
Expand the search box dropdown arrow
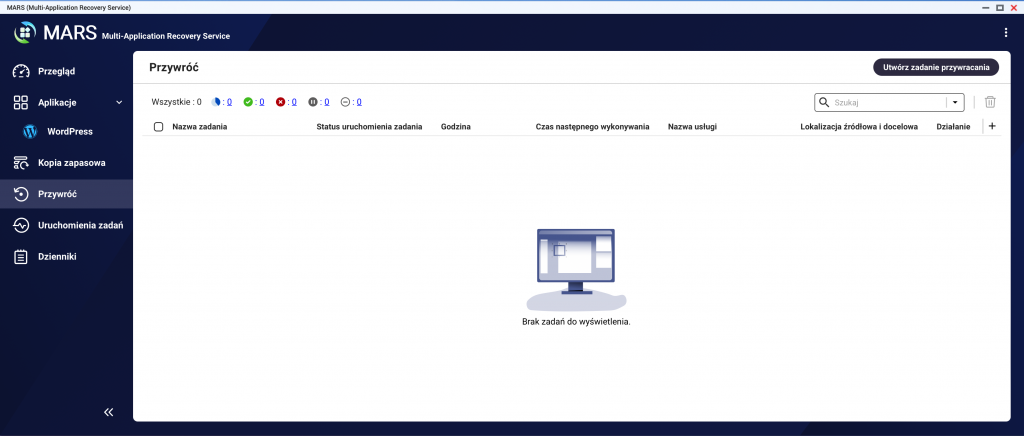pos(955,102)
